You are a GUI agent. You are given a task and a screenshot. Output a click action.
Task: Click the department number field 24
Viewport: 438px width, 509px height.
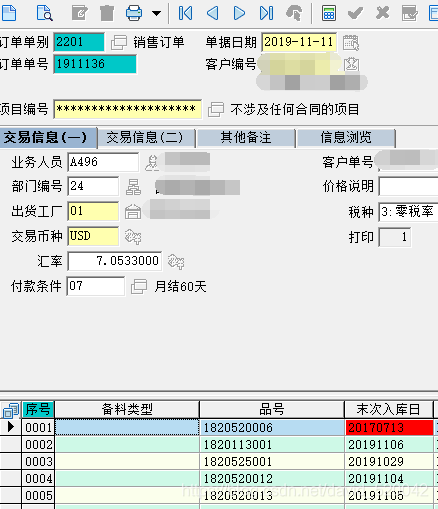[93, 186]
